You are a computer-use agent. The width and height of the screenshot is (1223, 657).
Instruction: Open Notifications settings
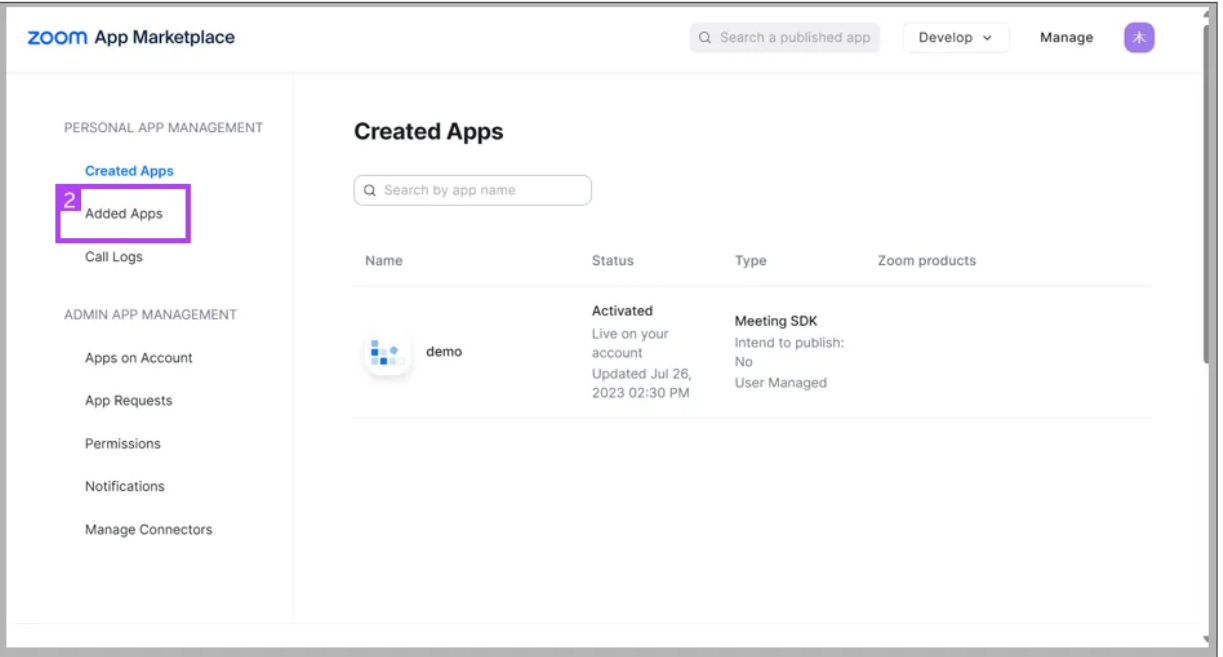125,487
